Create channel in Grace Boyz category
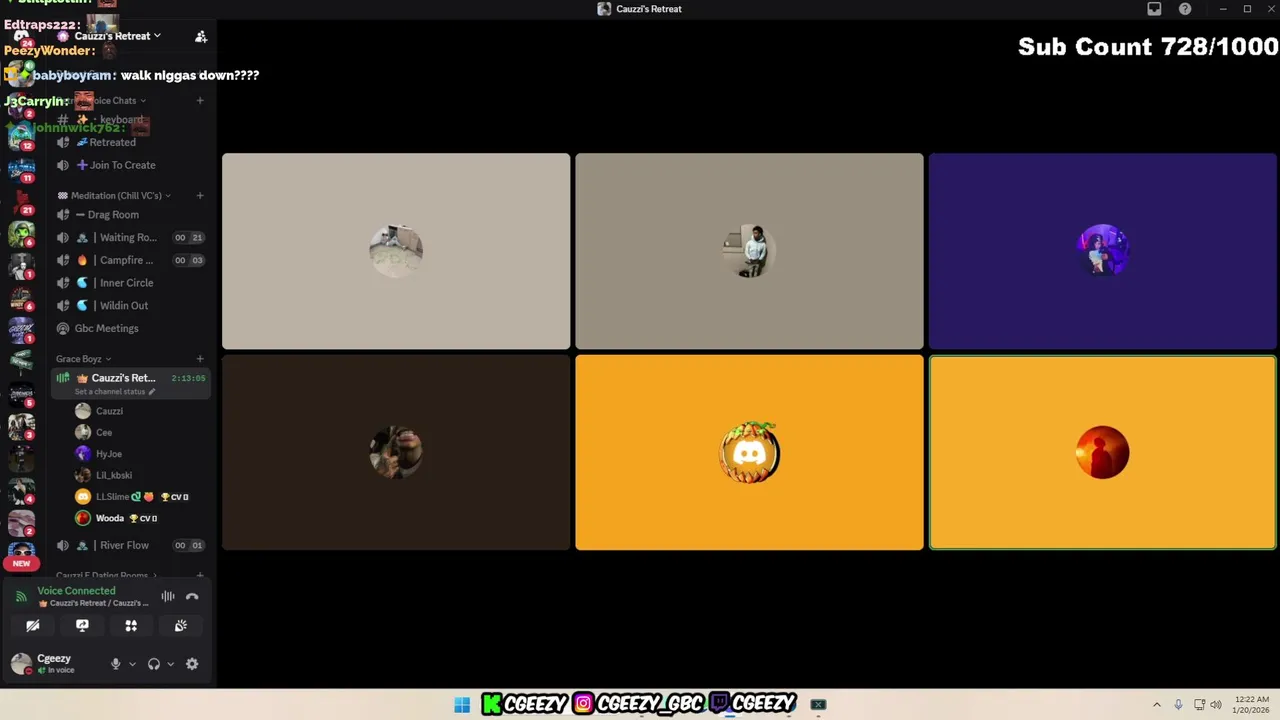The width and height of the screenshot is (1280, 720). click(x=200, y=359)
